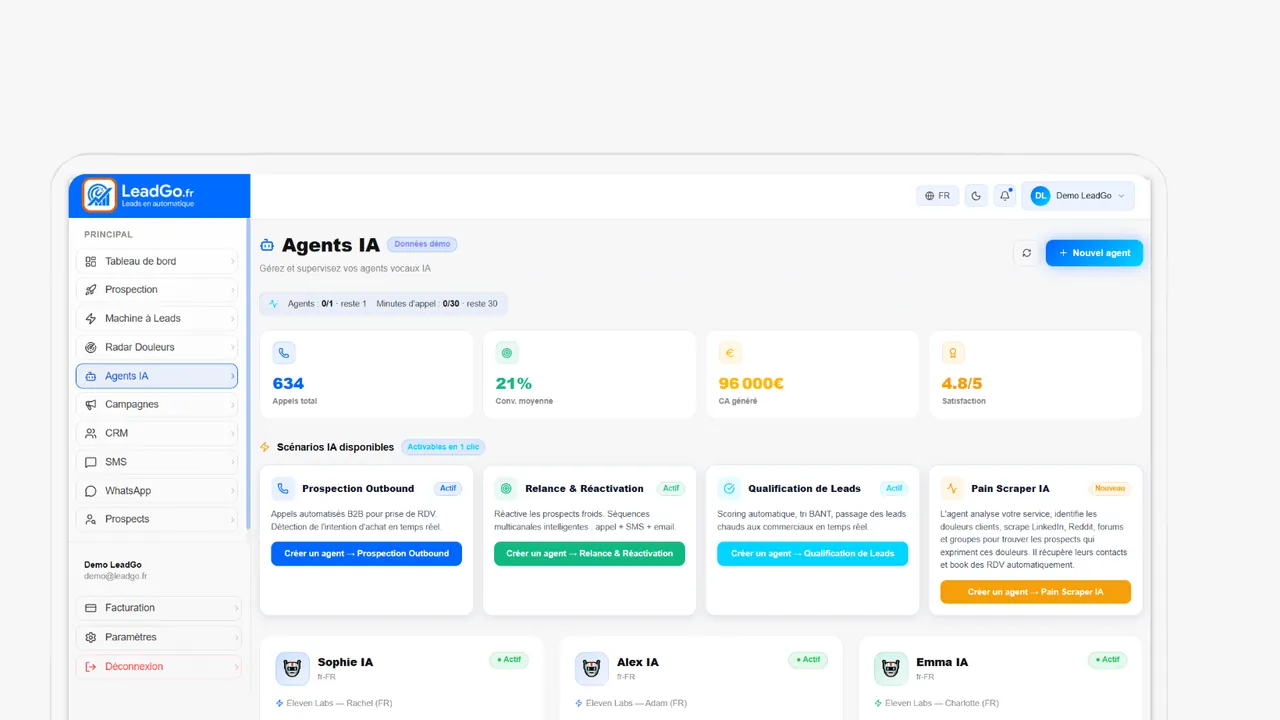Create a Pain Scraper IA agent
1280x720 pixels.
(x=1035, y=592)
